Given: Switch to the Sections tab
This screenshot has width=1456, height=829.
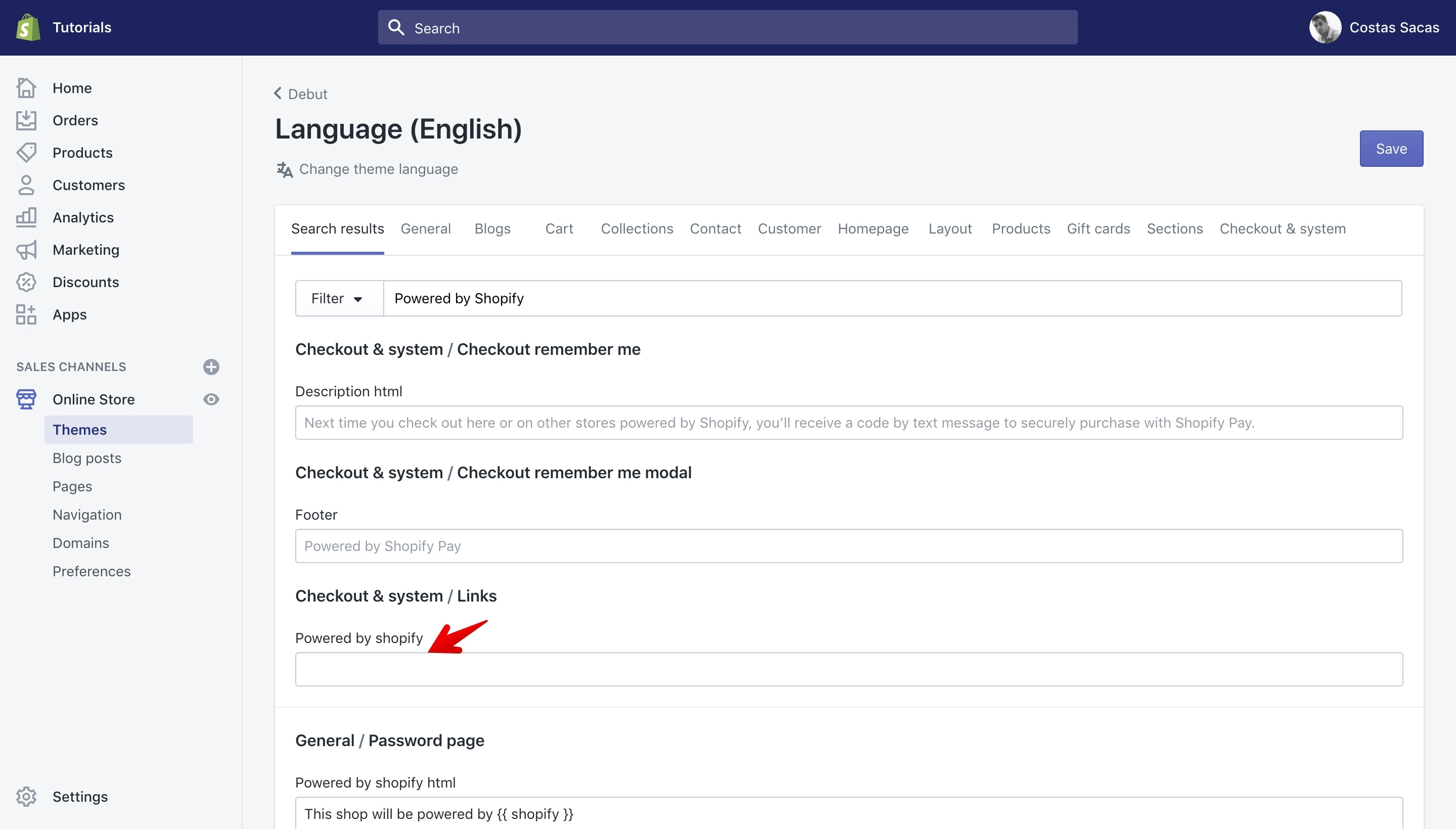Looking at the screenshot, I should coord(1175,229).
